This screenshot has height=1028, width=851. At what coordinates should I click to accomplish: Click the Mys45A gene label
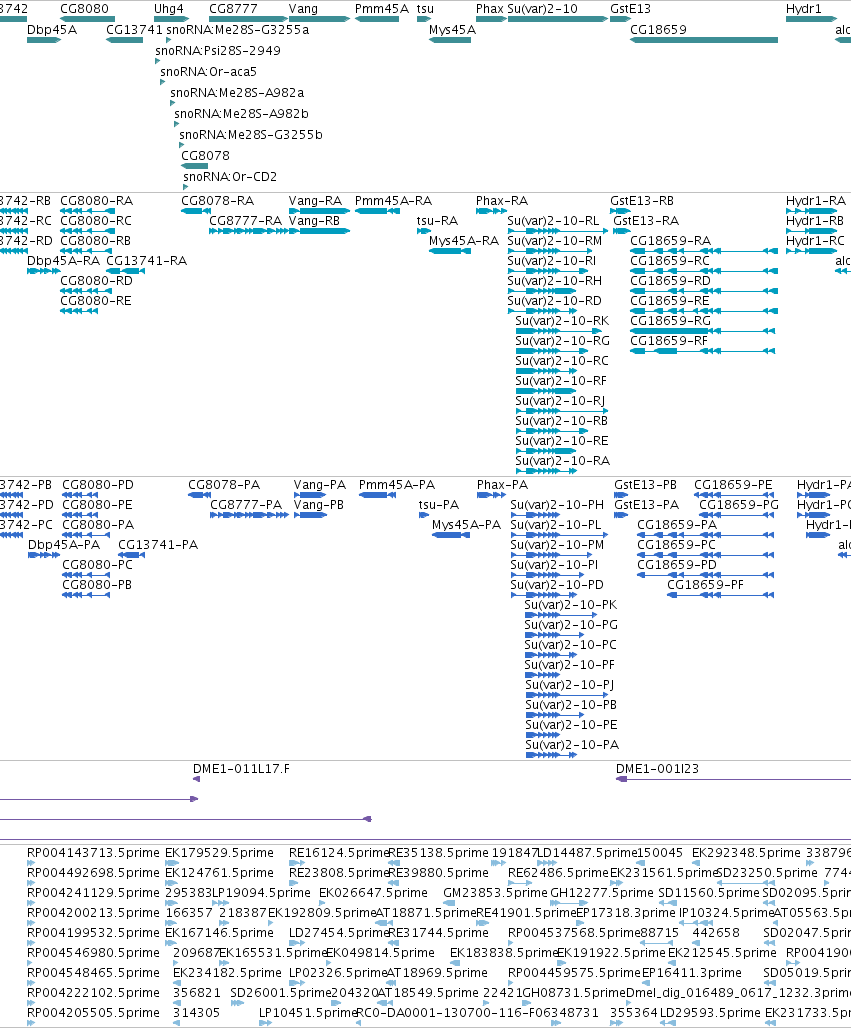pos(452,30)
